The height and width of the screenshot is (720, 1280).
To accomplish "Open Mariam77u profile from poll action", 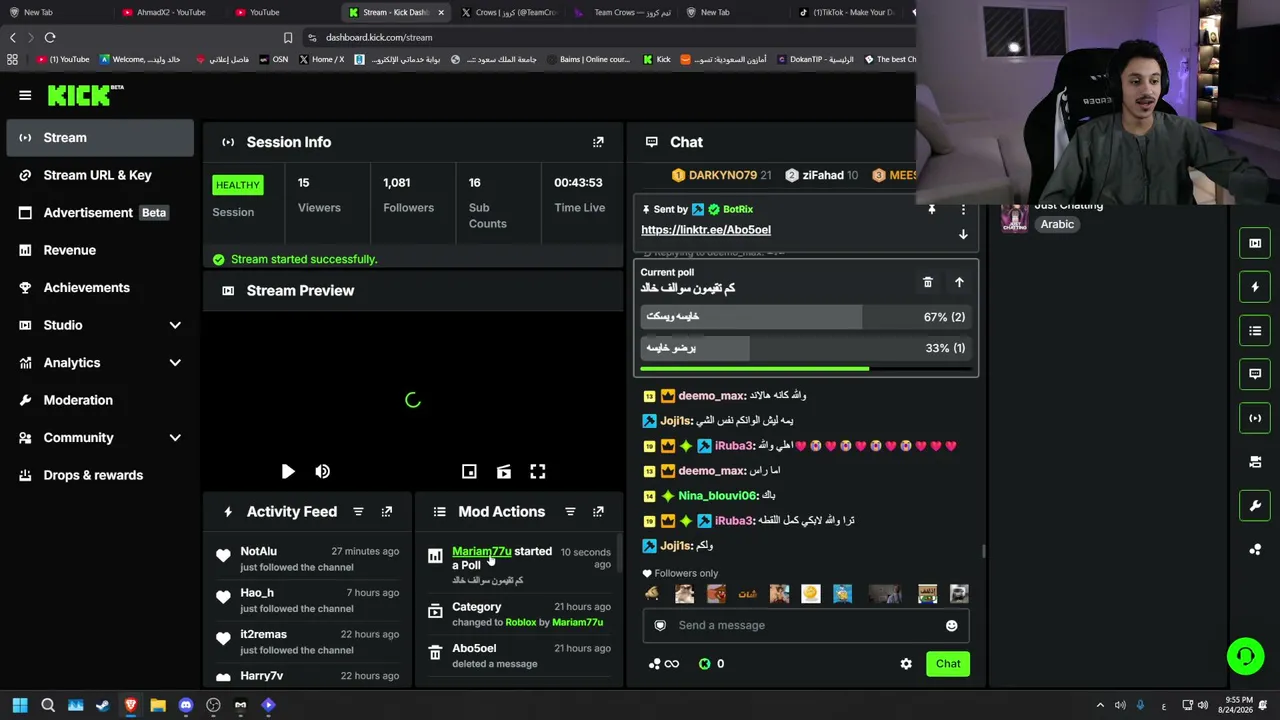I will pyautogui.click(x=481, y=551).
